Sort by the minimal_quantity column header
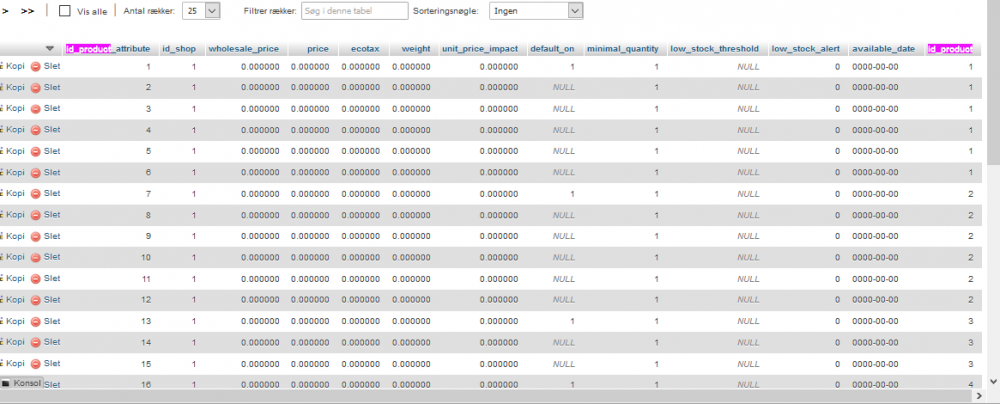This screenshot has height=404, width=1000. pyautogui.click(x=622, y=49)
